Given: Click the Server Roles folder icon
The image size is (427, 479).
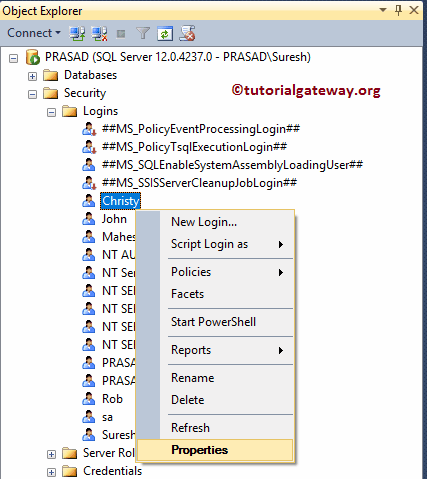Looking at the screenshot, I should (x=70, y=453).
